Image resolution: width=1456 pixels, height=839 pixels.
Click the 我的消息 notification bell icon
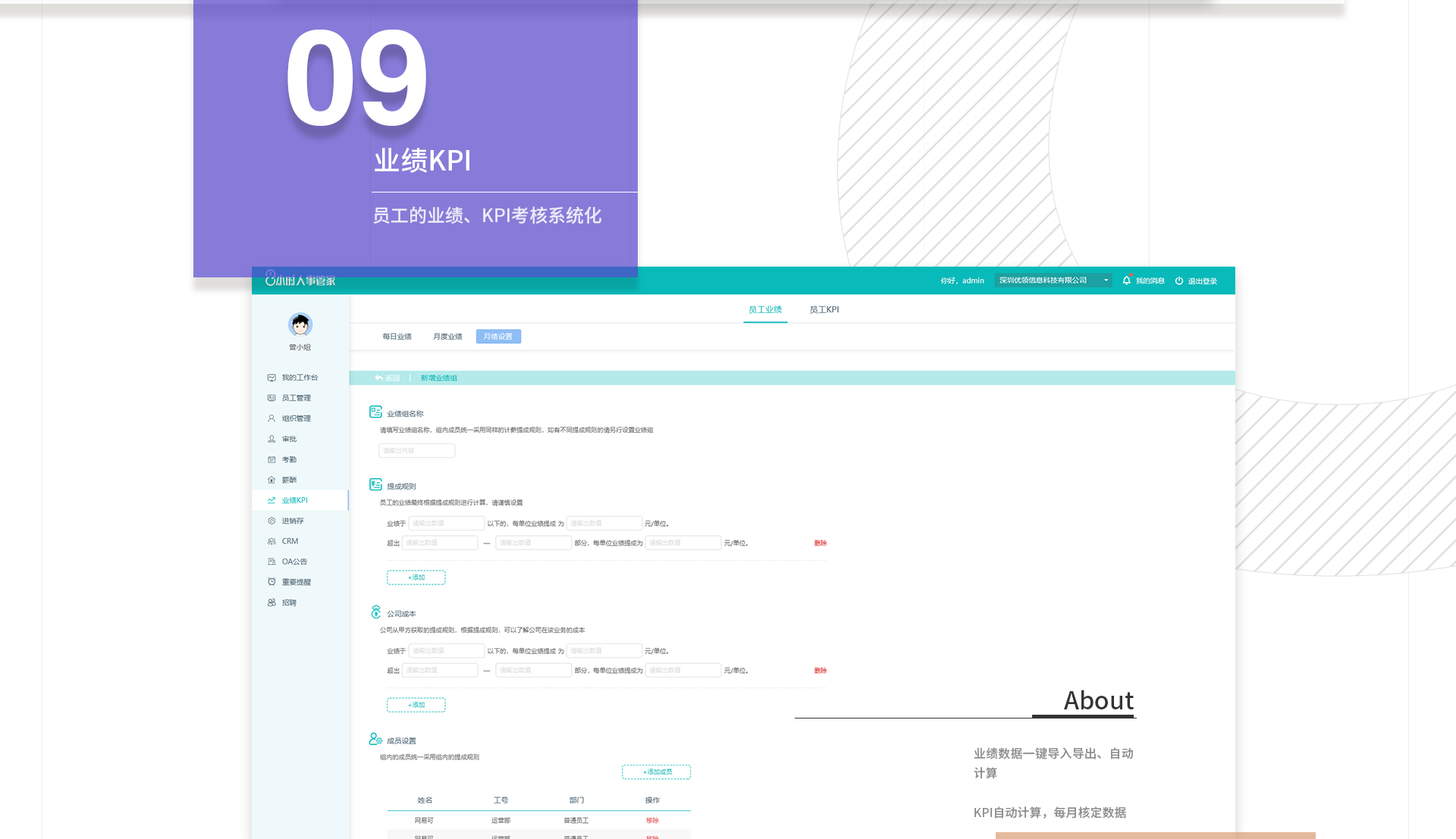(1127, 280)
